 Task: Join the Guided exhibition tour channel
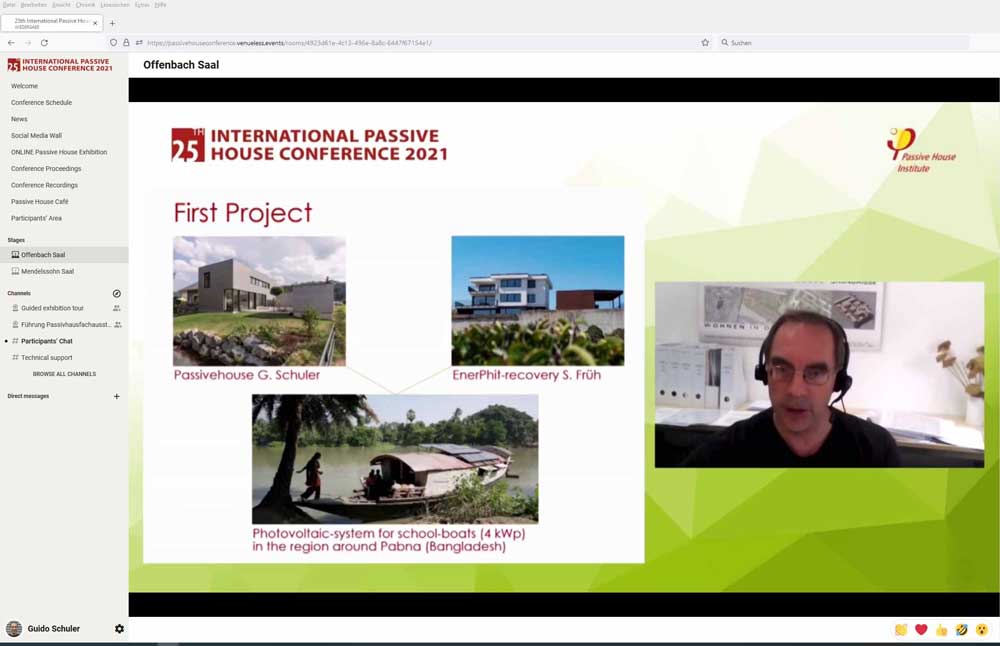coord(52,308)
